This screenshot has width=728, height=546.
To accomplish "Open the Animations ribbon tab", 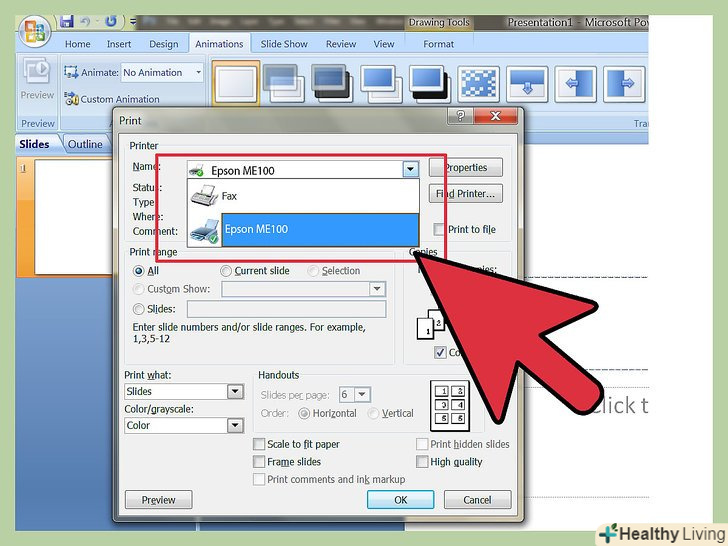I will tap(219, 44).
